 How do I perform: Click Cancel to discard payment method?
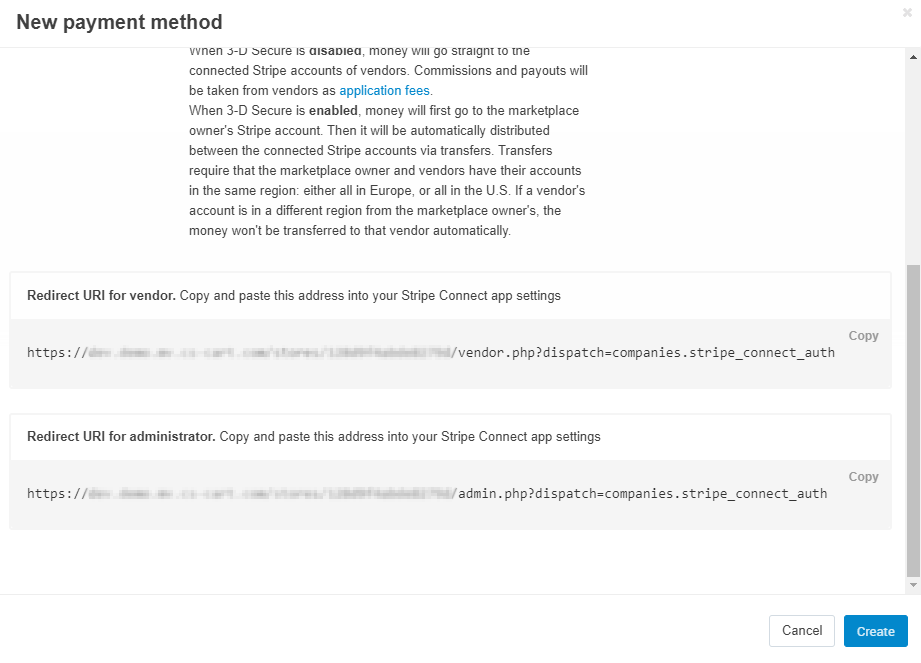tap(802, 631)
